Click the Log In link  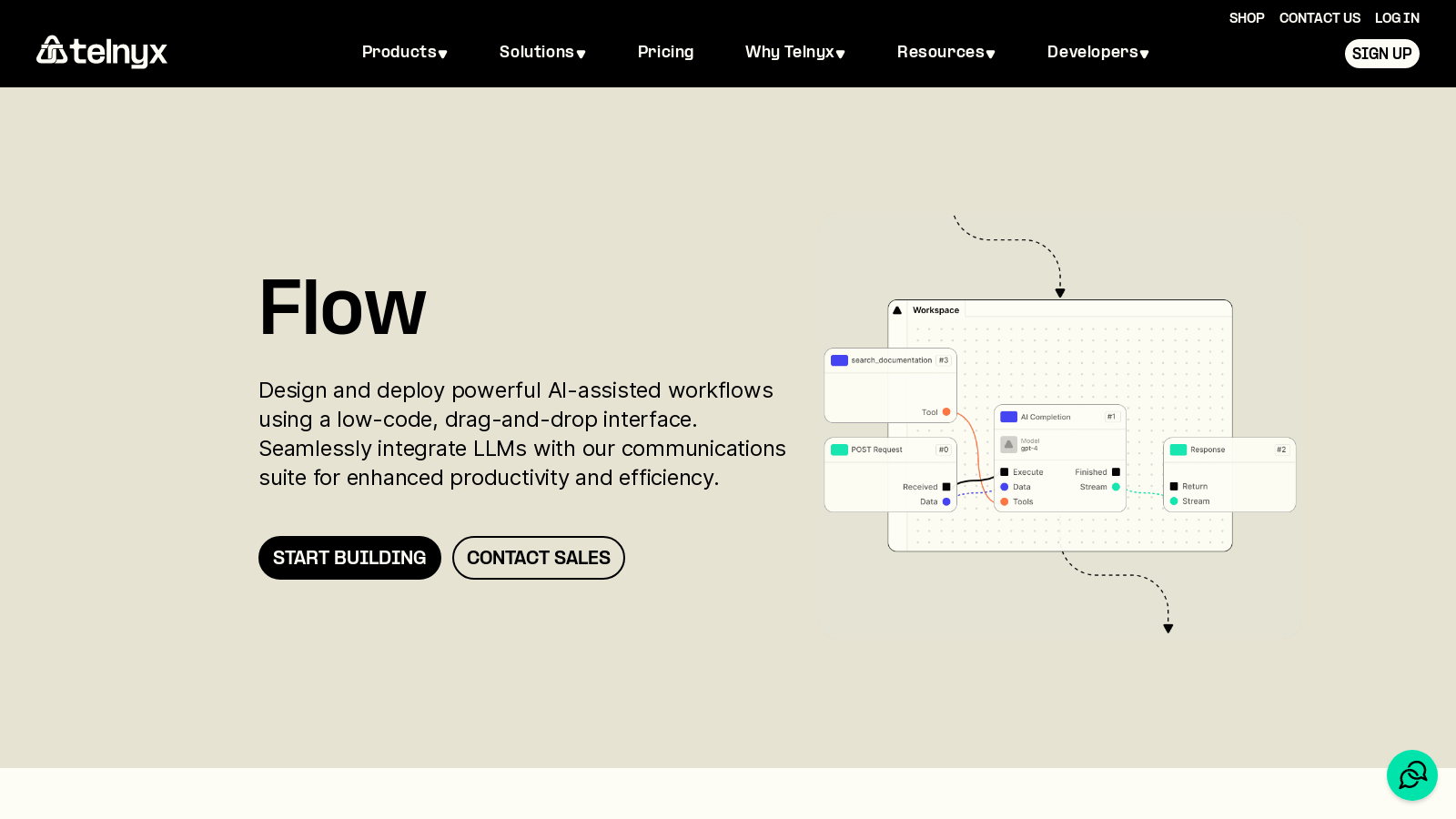[x=1397, y=18]
